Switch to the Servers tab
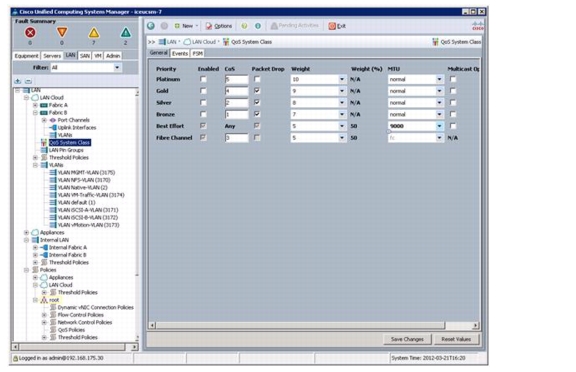 tap(52, 56)
